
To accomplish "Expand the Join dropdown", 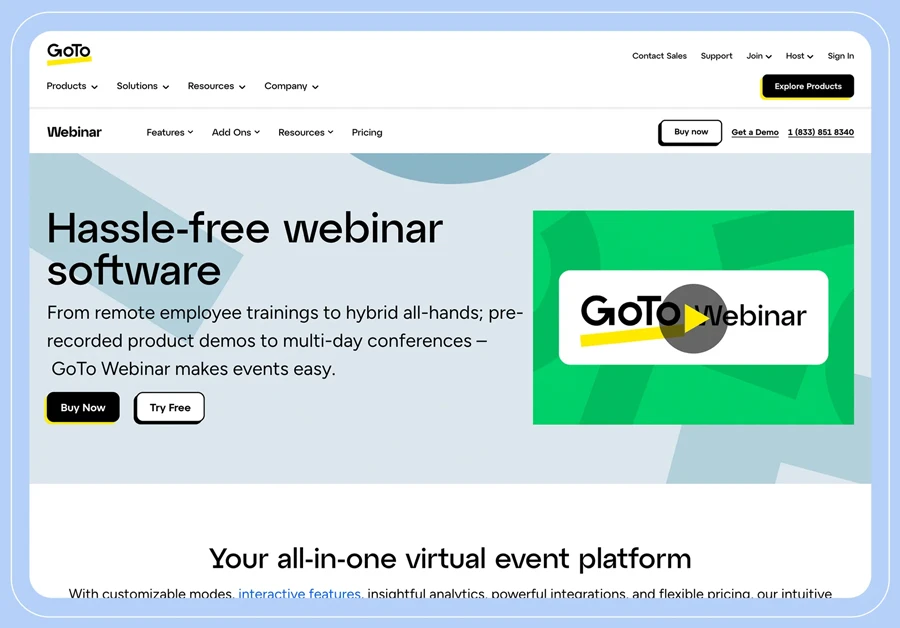I will (x=758, y=56).
